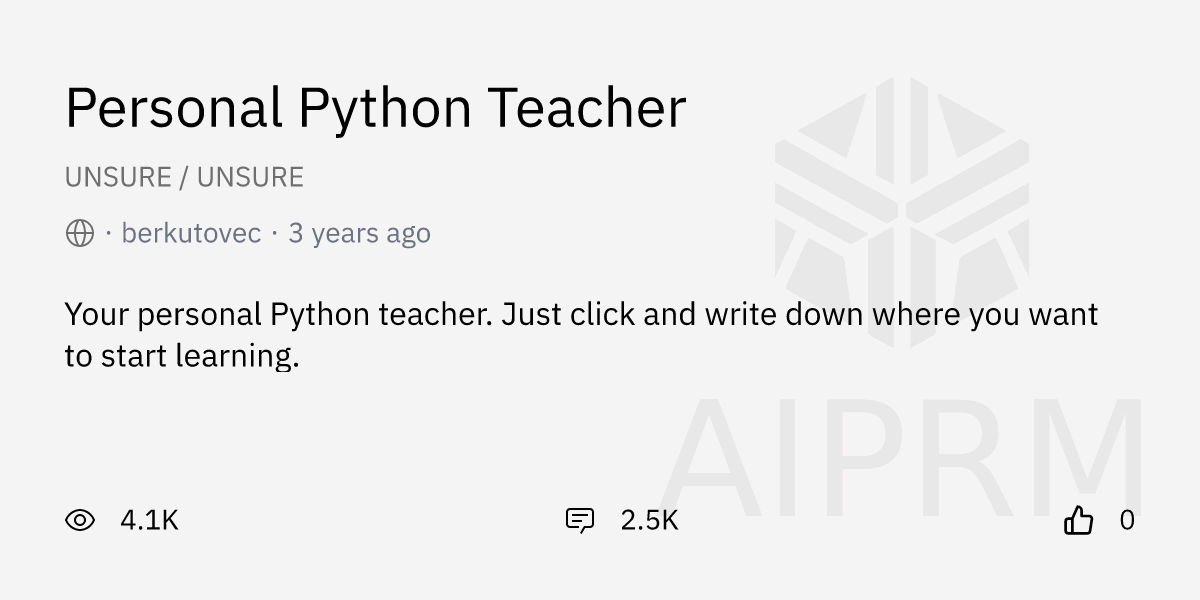Click the comment bubble icon
Screen dimensions: 1200x600
(580, 520)
